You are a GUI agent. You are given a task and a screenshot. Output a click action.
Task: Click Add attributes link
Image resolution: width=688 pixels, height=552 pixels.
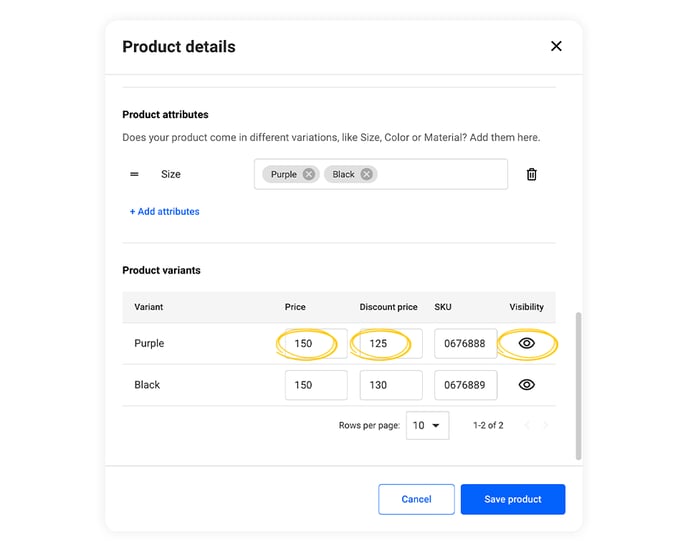[x=165, y=211]
